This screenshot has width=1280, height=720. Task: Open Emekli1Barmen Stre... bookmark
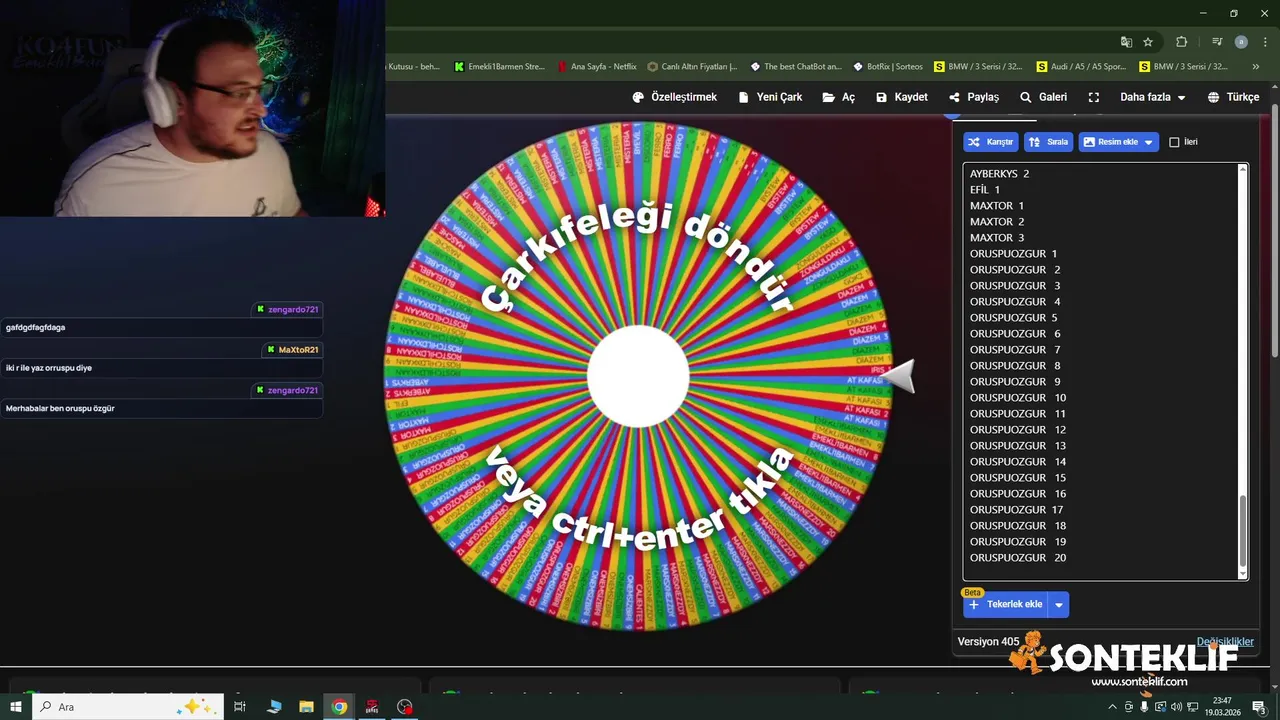[500, 67]
